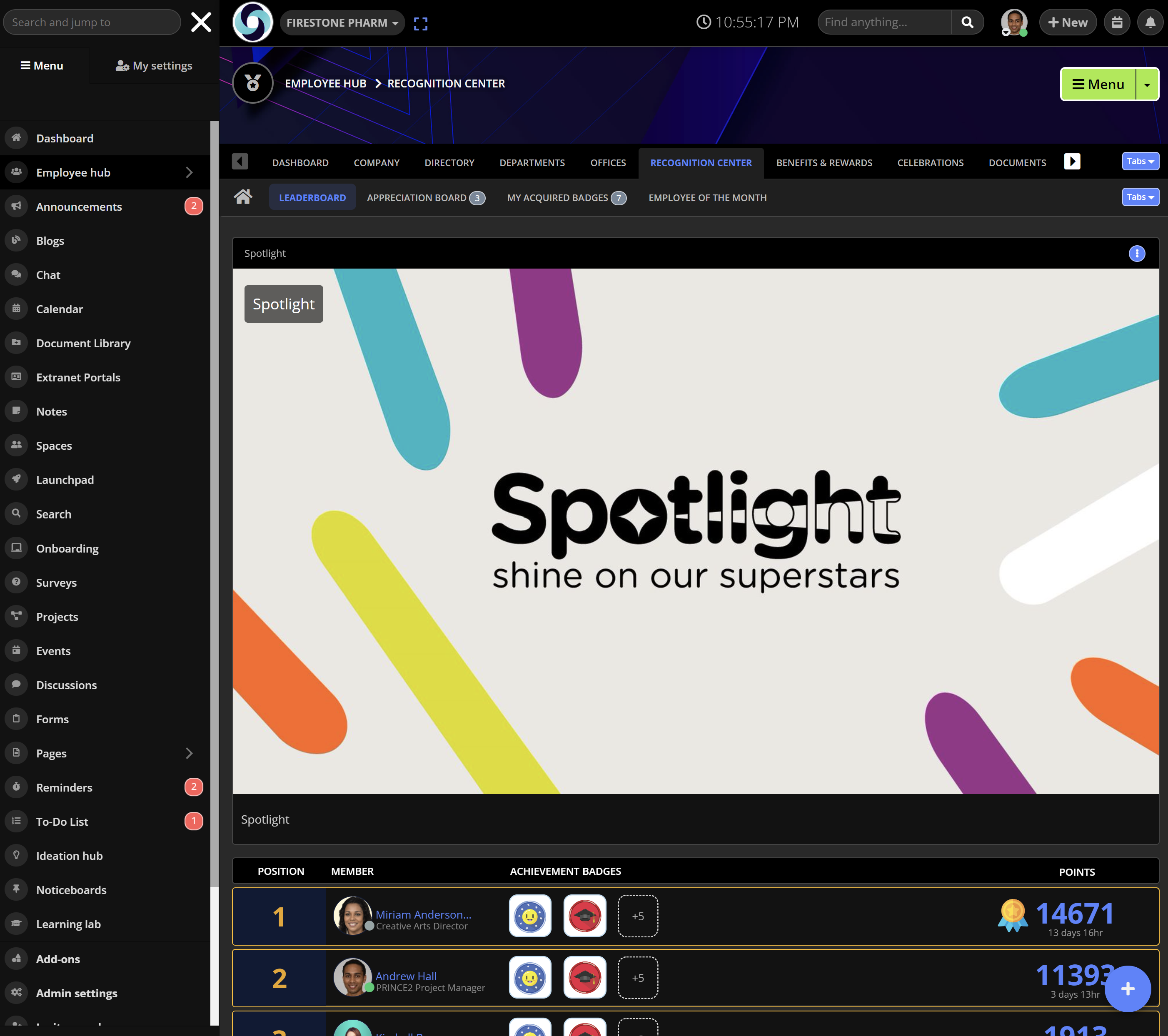The width and height of the screenshot is (1168, 1036).
Task: Show Andrew Hall's +5 more badges
Action: pos(638,978)
